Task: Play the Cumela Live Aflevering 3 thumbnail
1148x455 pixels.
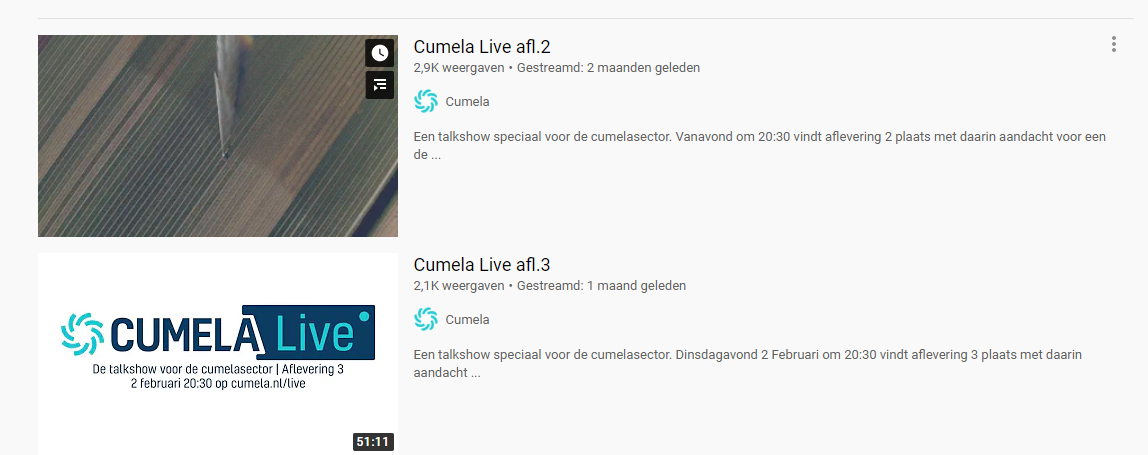Action: [x=217, y=354]
